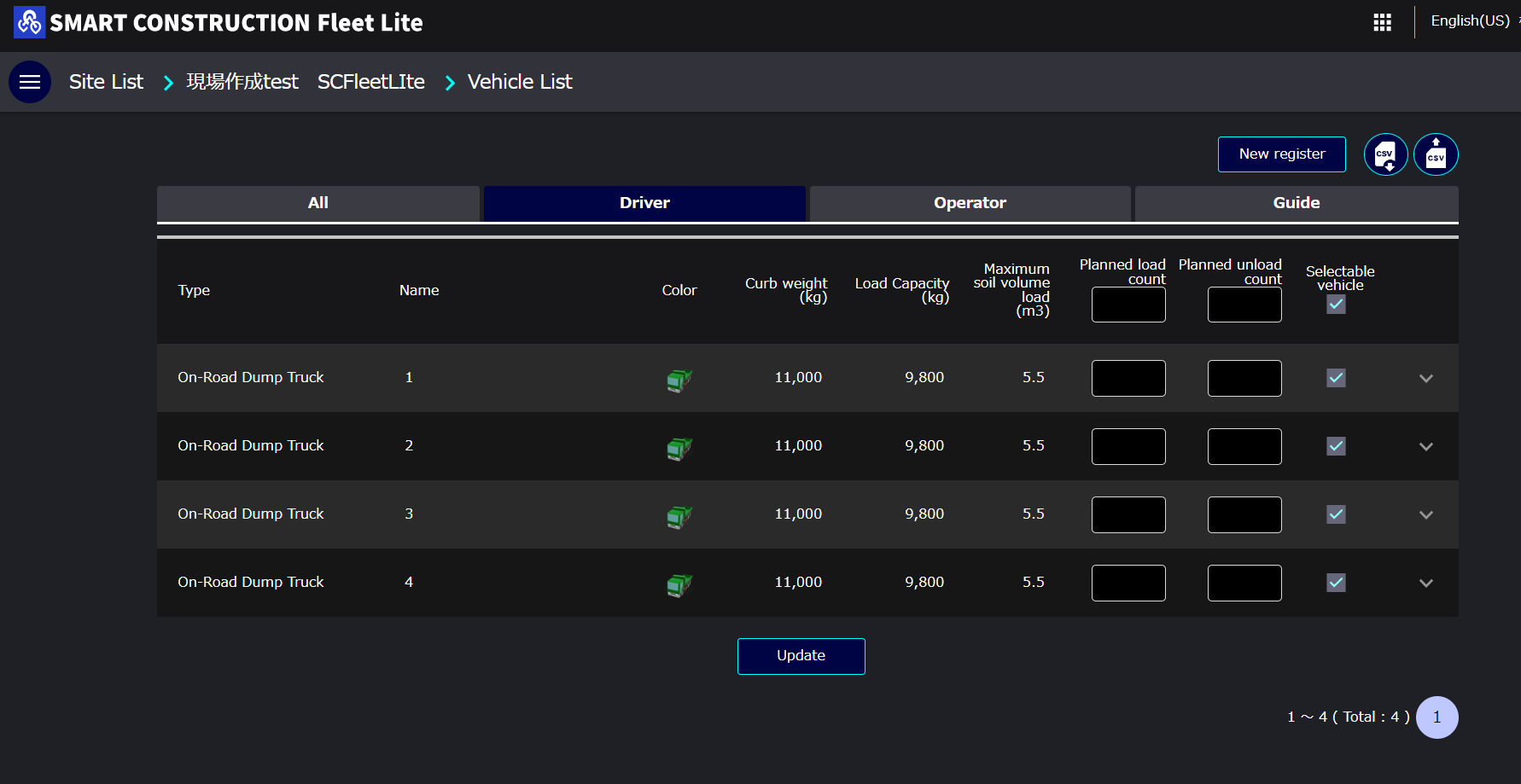Click the Update button

[801, 656]
